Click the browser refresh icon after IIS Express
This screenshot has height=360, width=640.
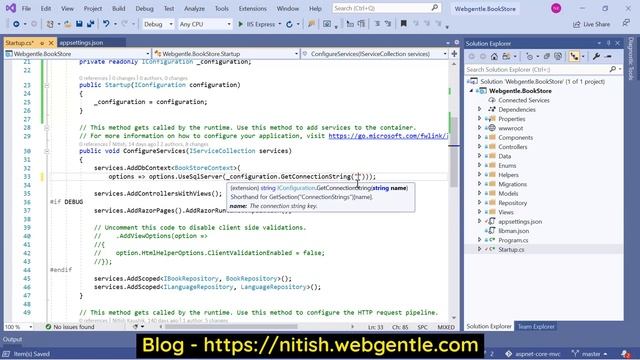[x=289, y=24]
